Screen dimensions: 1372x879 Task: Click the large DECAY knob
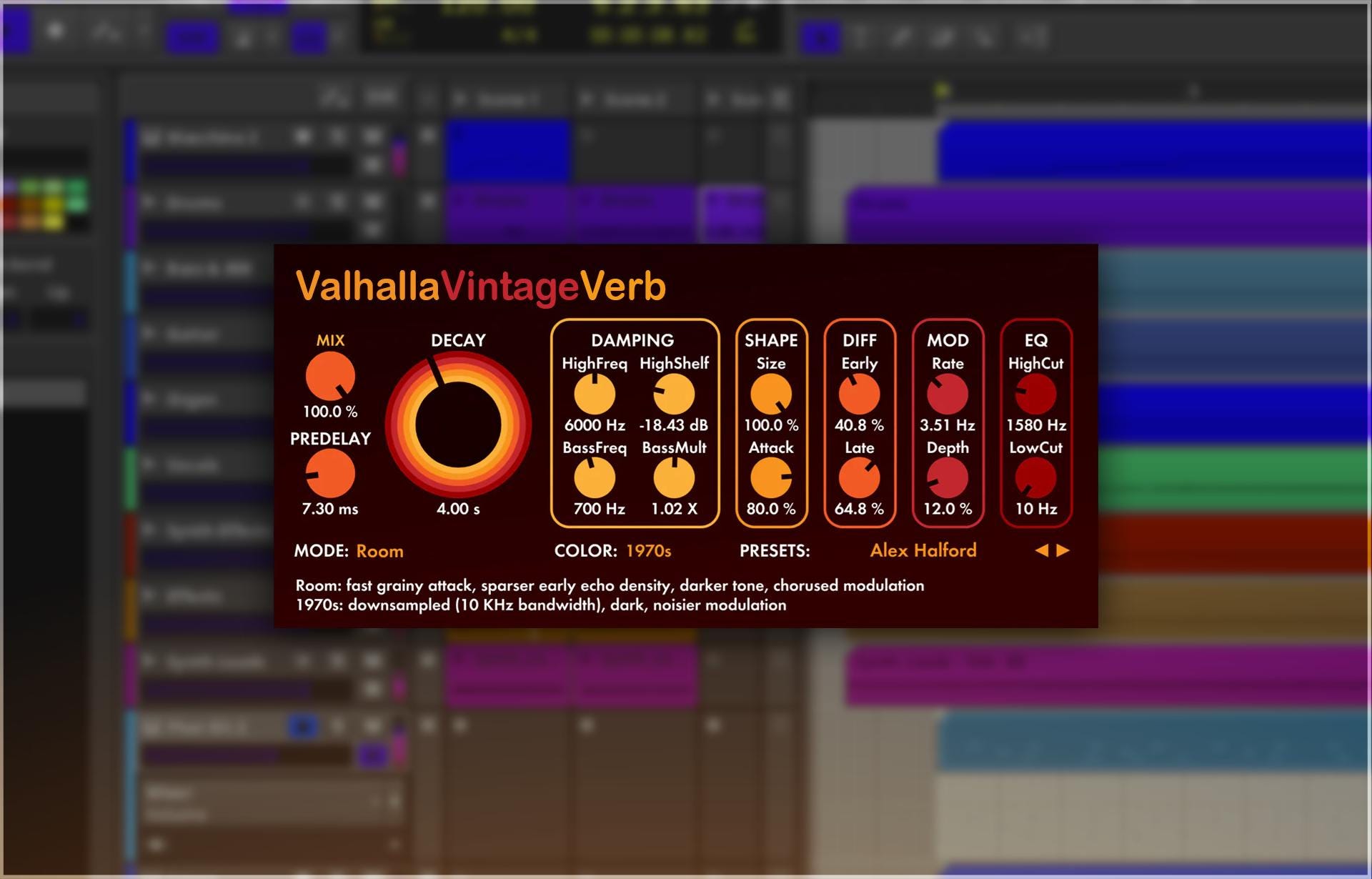click(x=458, y=424)
